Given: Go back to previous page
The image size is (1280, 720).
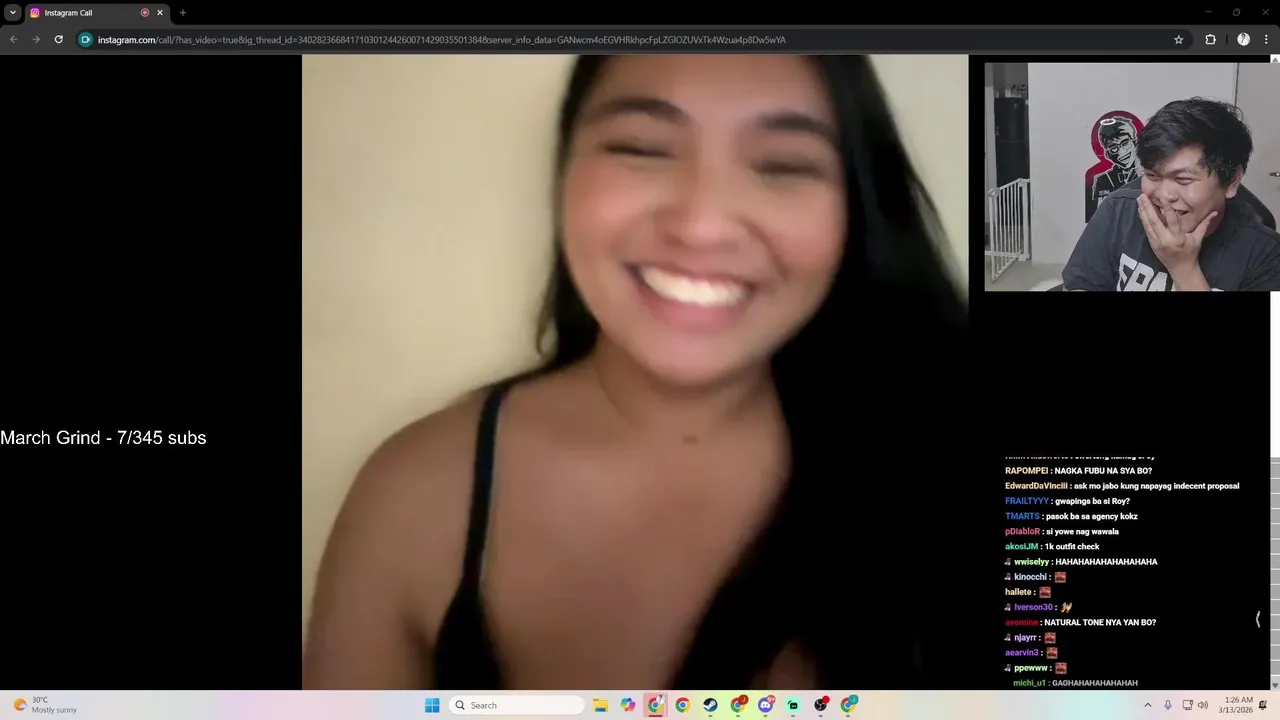Looking at the screenshot, I should 13,40.
